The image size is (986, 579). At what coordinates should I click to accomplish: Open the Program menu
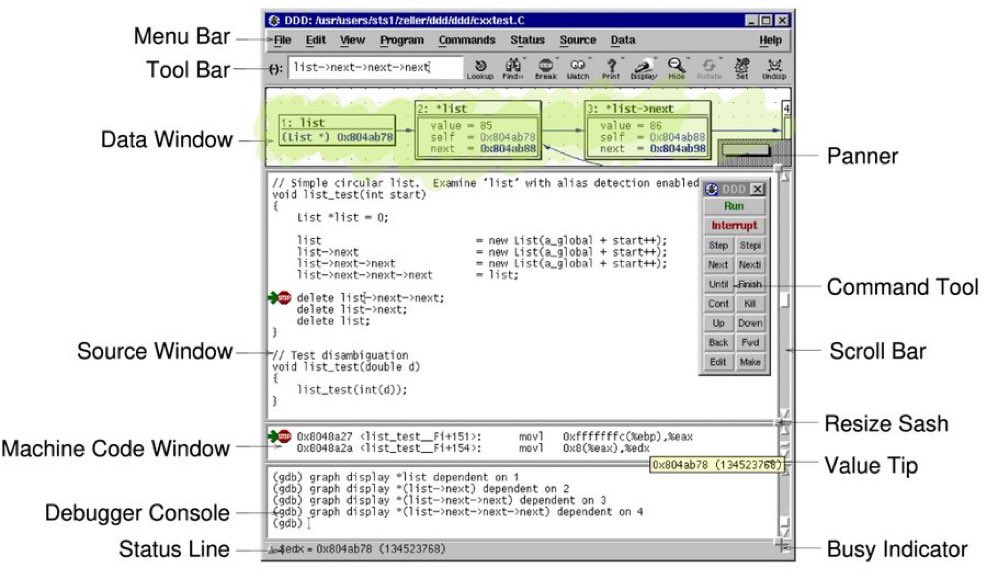(x=402, y=40)
